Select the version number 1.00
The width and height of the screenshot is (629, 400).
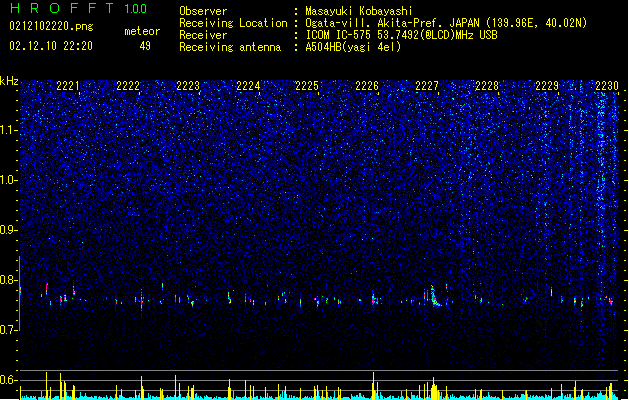point(136,9)
